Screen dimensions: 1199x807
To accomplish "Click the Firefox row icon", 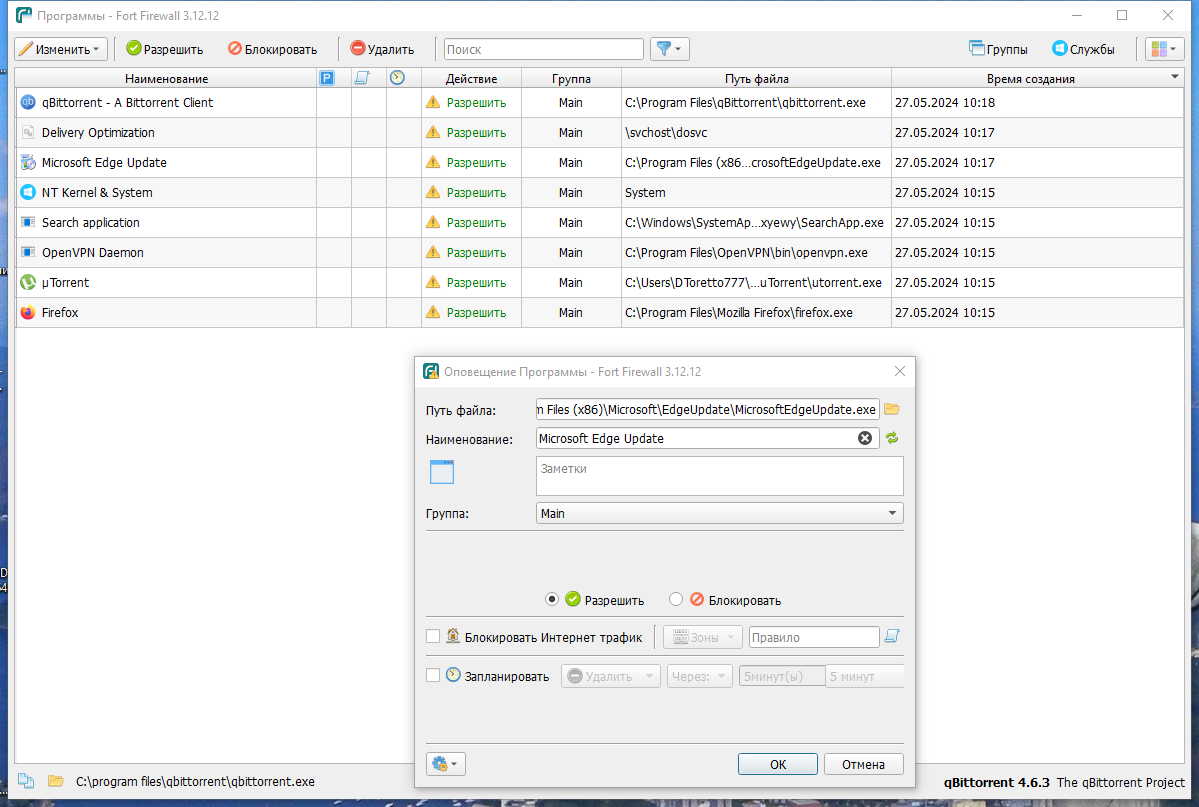I will click(x=28, y=312).
